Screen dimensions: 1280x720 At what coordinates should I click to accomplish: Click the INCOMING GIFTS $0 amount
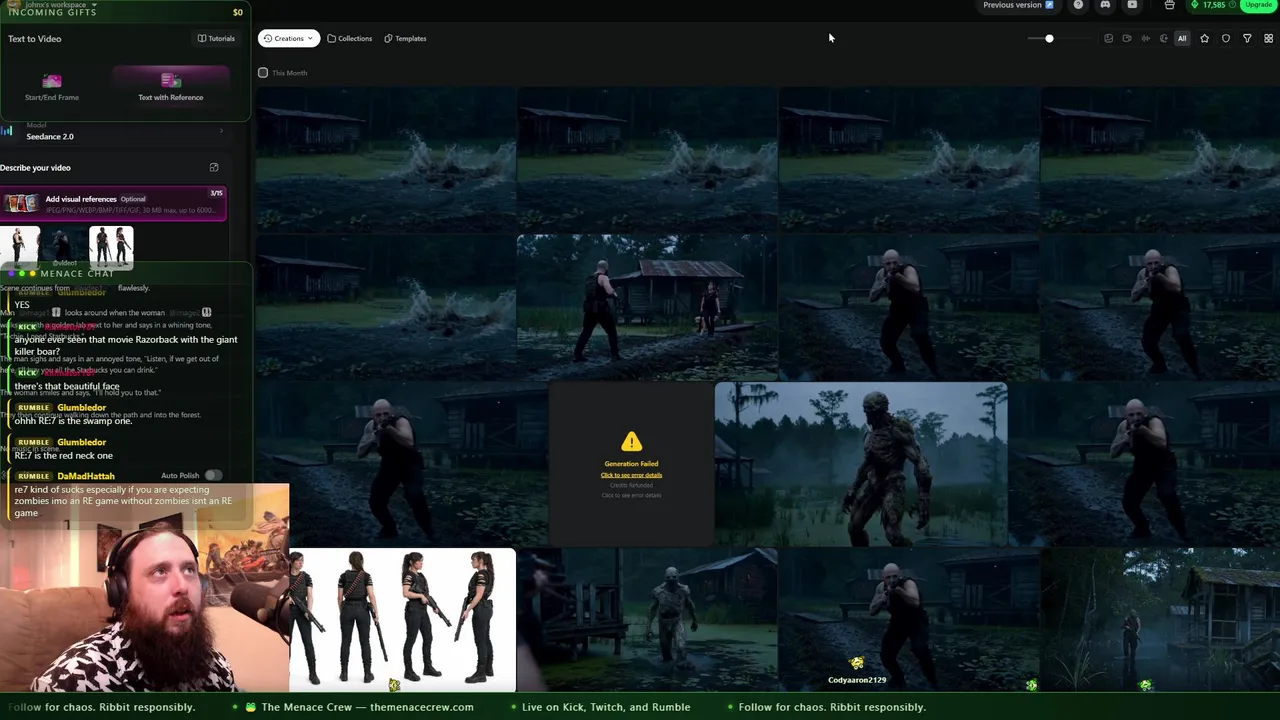pos(238,12)
